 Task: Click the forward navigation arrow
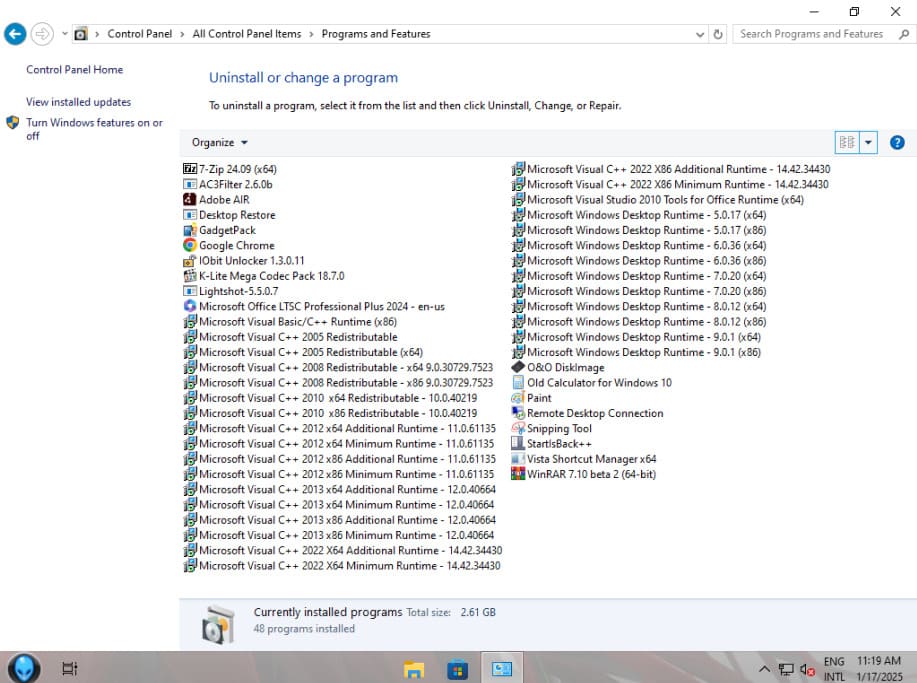point(42,34)
